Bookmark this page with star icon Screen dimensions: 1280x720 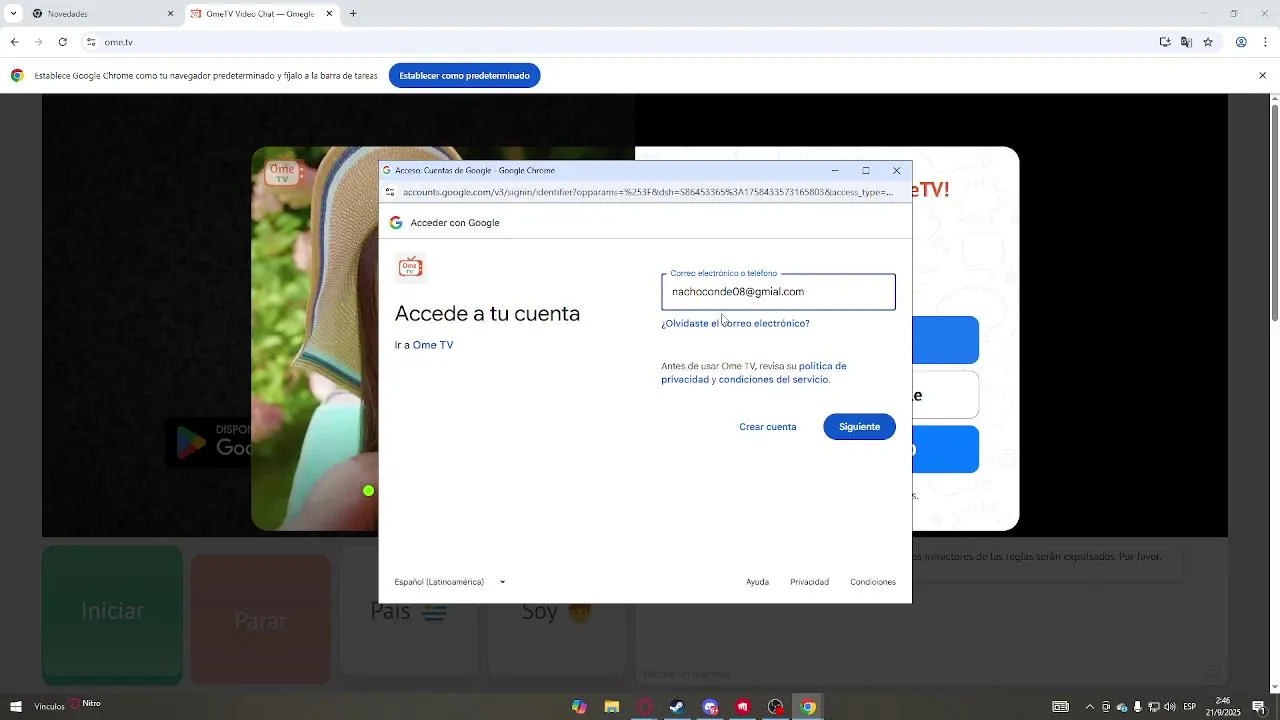pos(1208,42)
